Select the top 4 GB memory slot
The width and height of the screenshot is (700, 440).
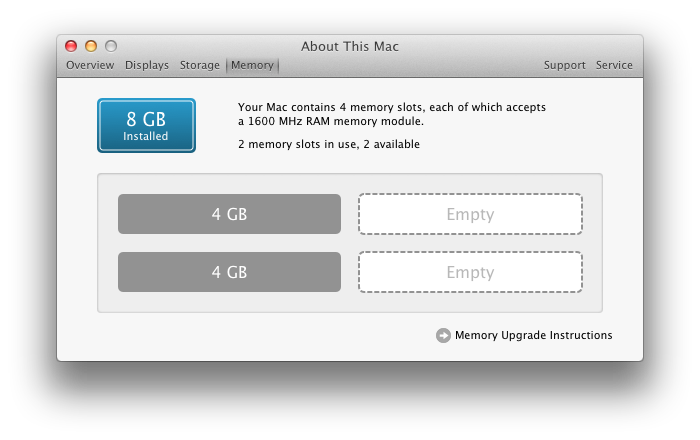click(229, 214)
